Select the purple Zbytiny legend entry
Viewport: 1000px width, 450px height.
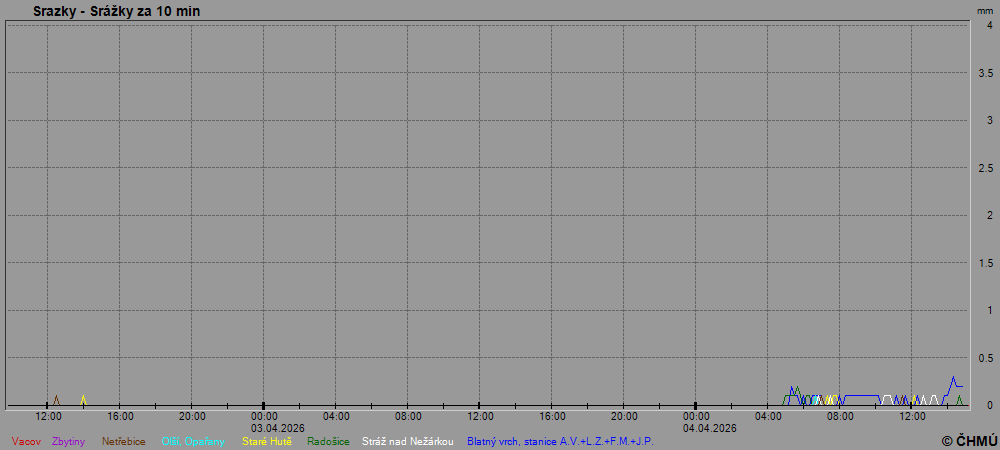point(69,441)
